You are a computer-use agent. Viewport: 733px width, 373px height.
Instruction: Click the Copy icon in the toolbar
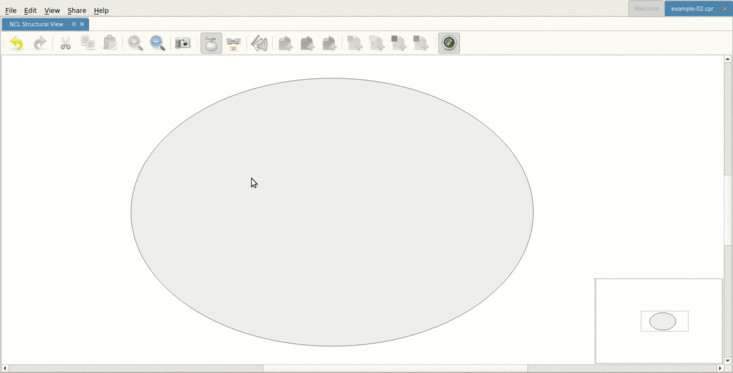tap(88, 43)
